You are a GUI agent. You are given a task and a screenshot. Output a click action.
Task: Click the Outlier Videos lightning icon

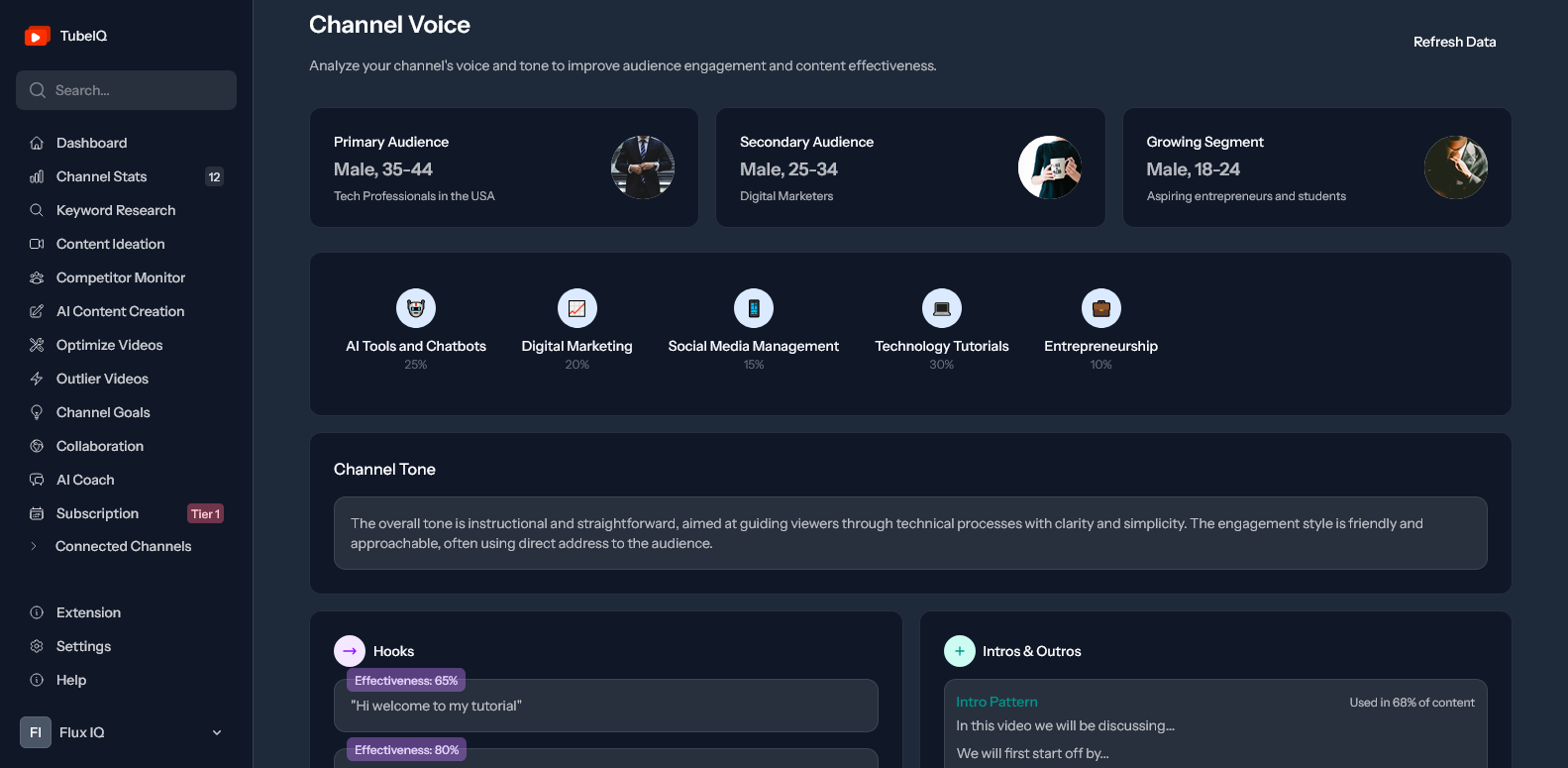37,379
